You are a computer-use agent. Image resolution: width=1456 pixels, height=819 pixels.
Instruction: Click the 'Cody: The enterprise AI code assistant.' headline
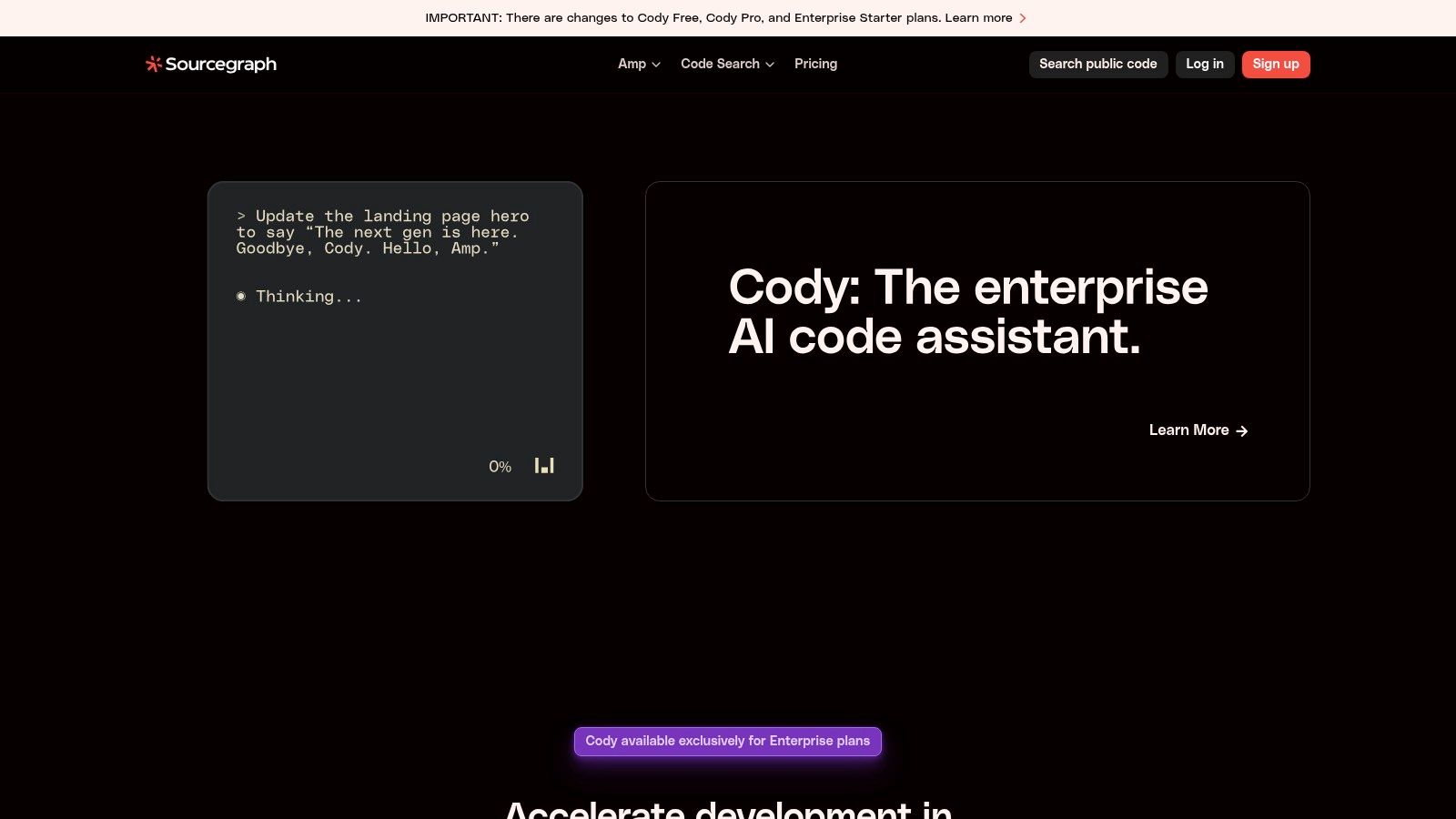(x=968, y=312)
